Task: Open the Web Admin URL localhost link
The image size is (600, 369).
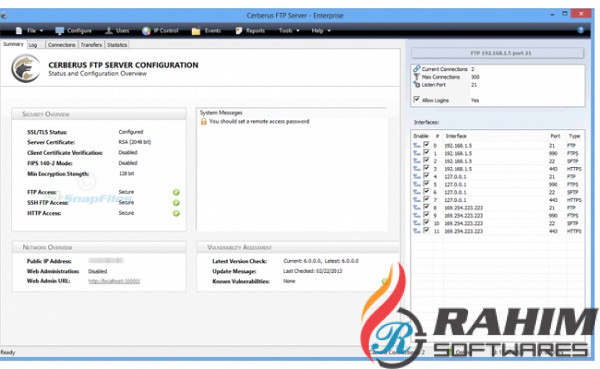Action: (x=114, y=281)
